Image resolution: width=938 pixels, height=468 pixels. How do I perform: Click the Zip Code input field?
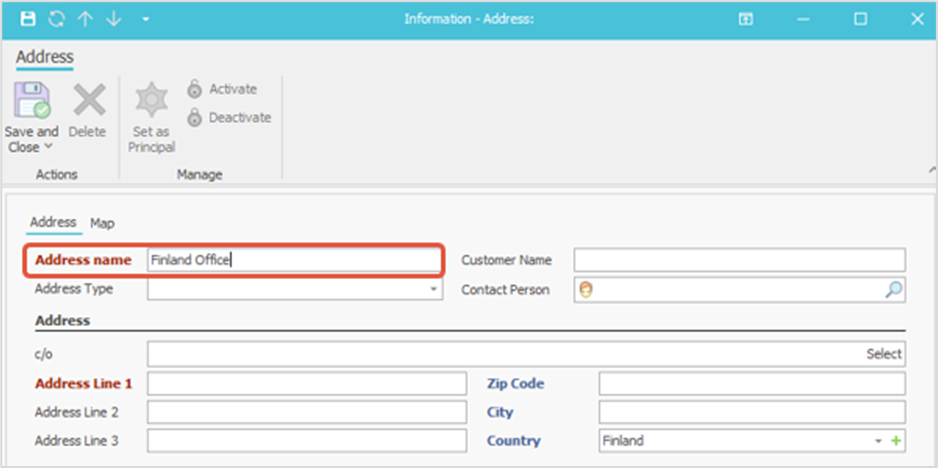pyautogui.click(x=751, y=384)
